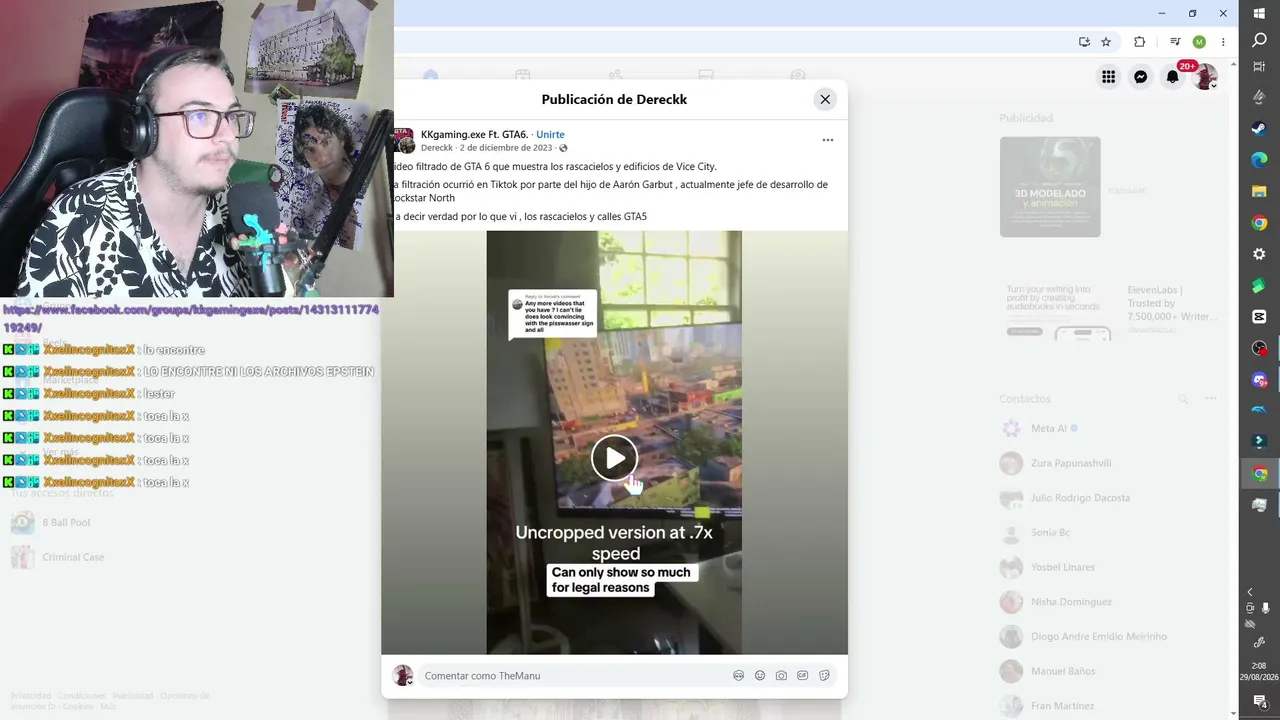Open the Dereckk author link
The image size is (1280, 720).
[437, 148]
